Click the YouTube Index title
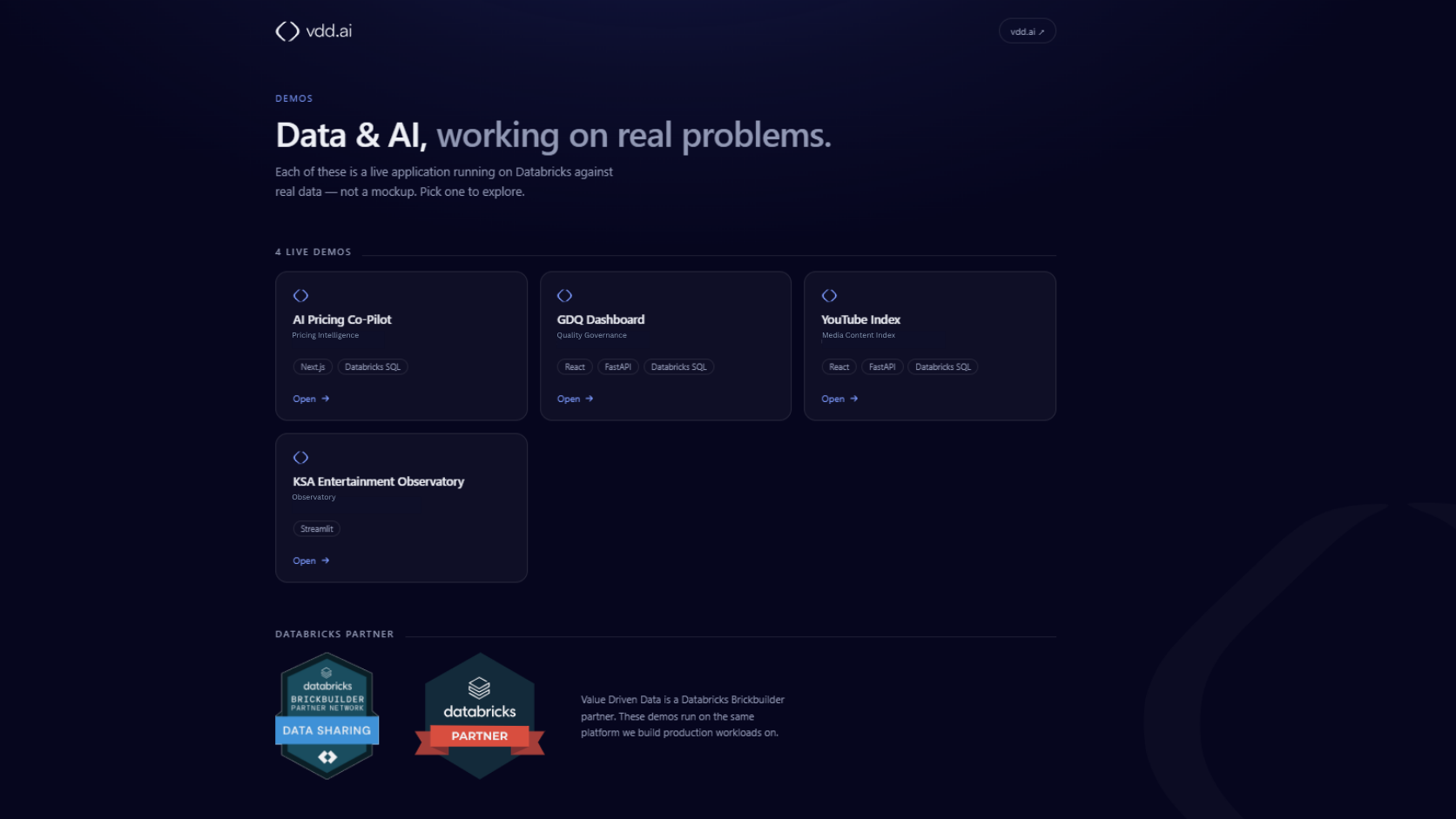Viewport: 1456px width, 819px height. 860,319
